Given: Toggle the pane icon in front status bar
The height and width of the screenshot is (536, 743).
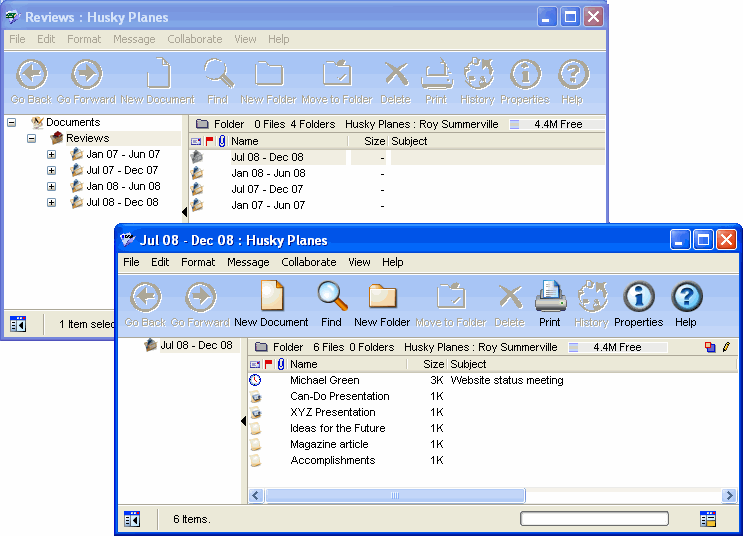Looking at the screenshot, I should 131,519.
